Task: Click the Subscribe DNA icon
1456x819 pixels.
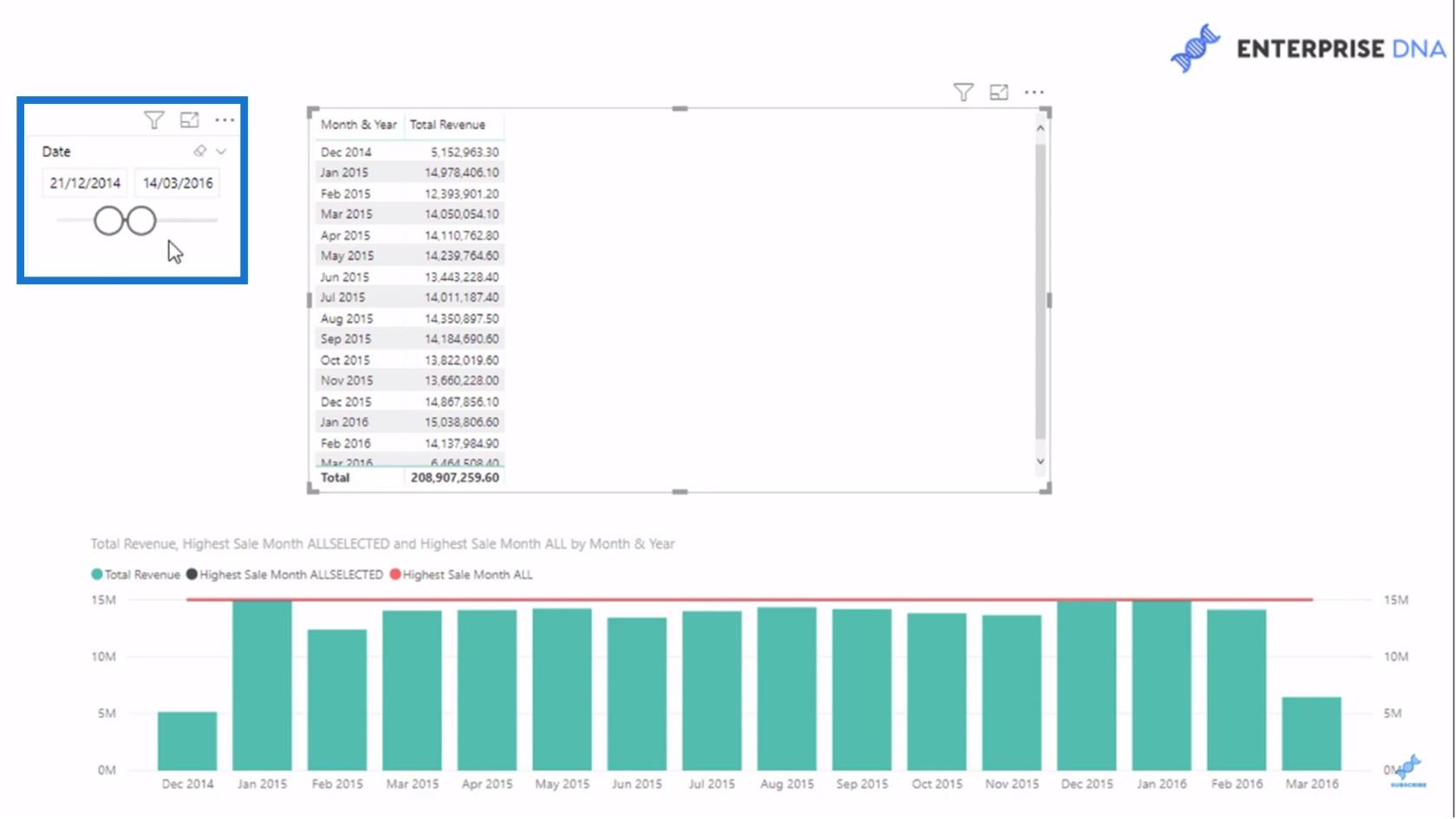Action: 1408,770
